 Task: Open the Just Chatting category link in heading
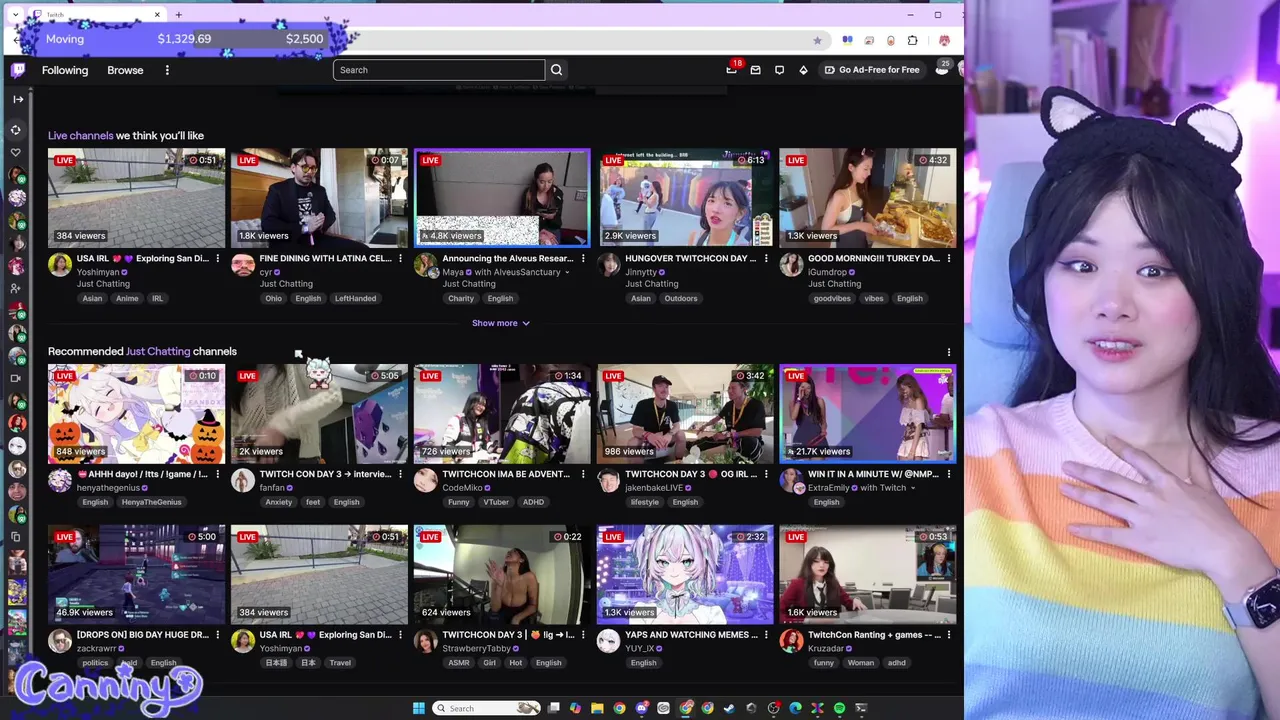(158, 352)
